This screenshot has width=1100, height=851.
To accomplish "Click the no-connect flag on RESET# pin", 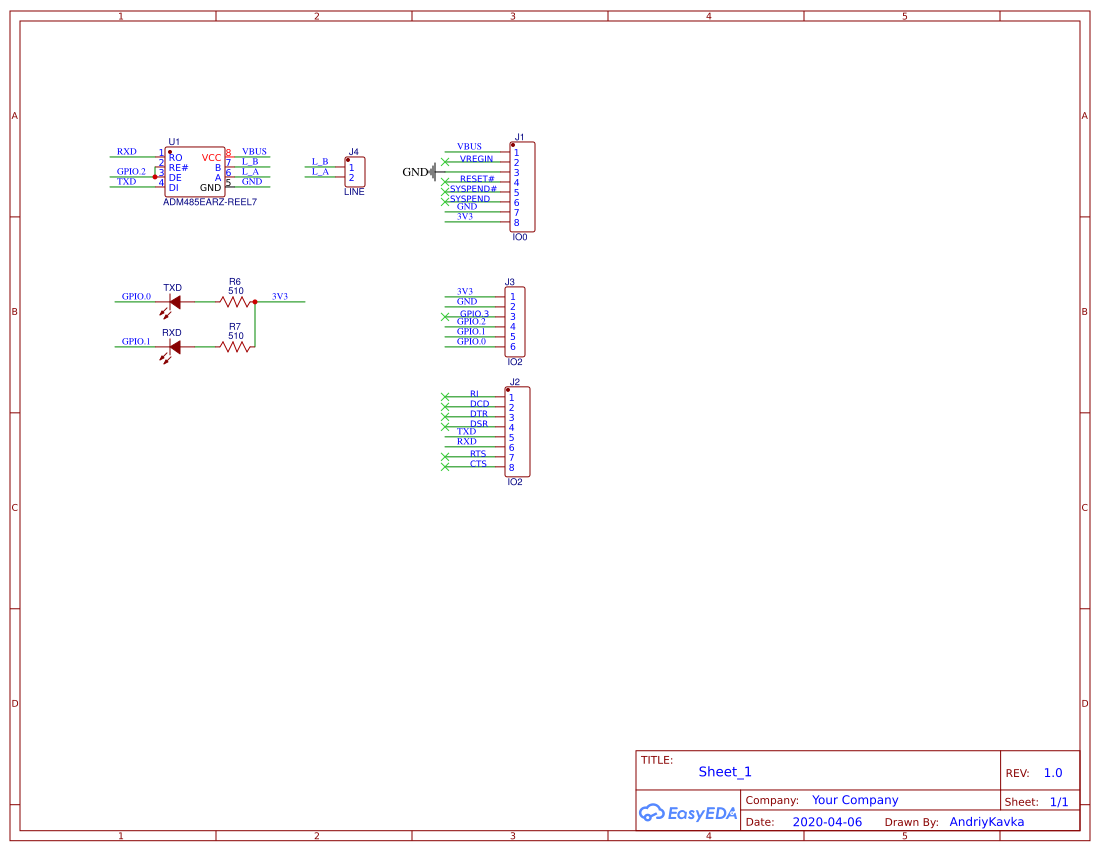I will [x=447, y=178].
